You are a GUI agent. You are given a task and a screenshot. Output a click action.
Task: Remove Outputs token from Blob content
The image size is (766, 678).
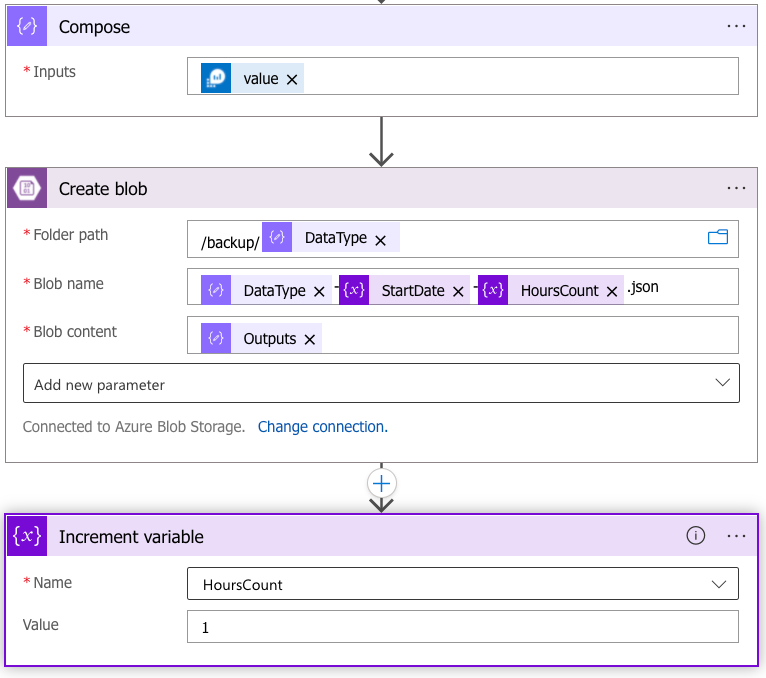(310, 340)
